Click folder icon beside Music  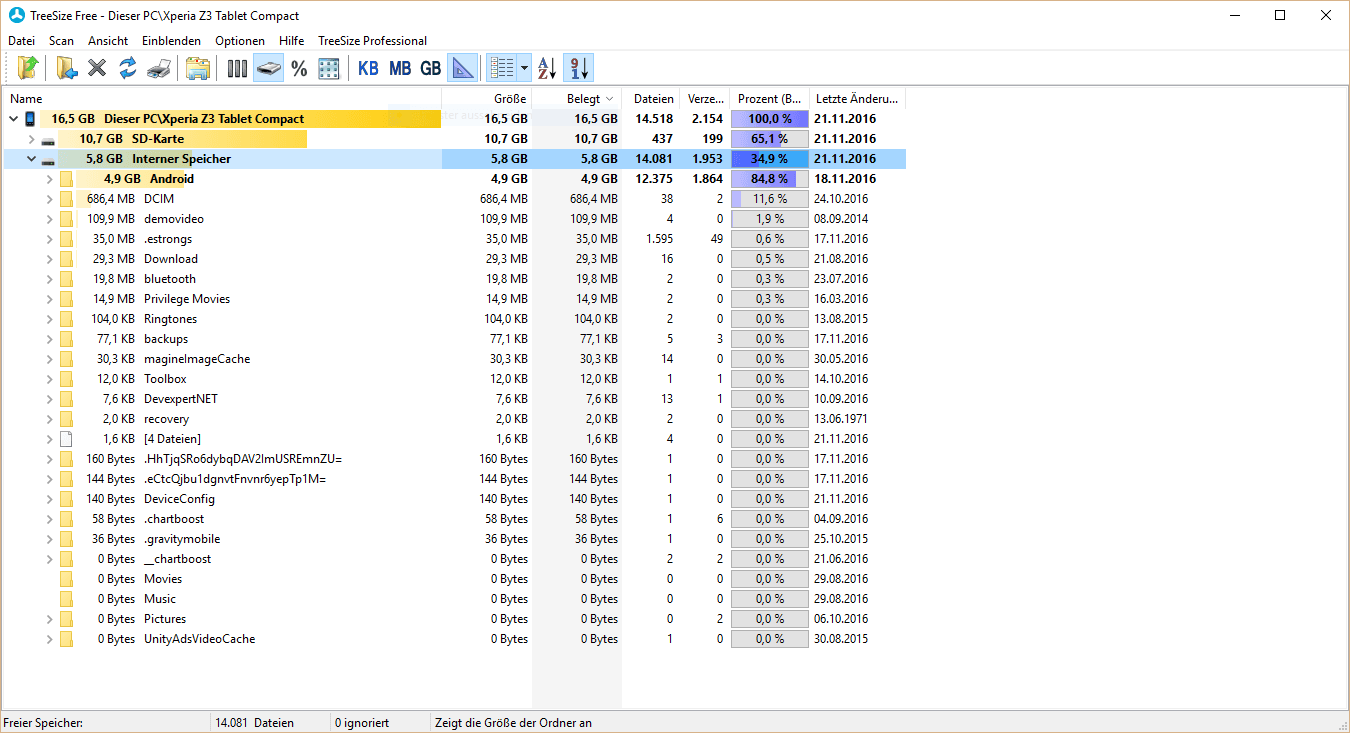66,599
